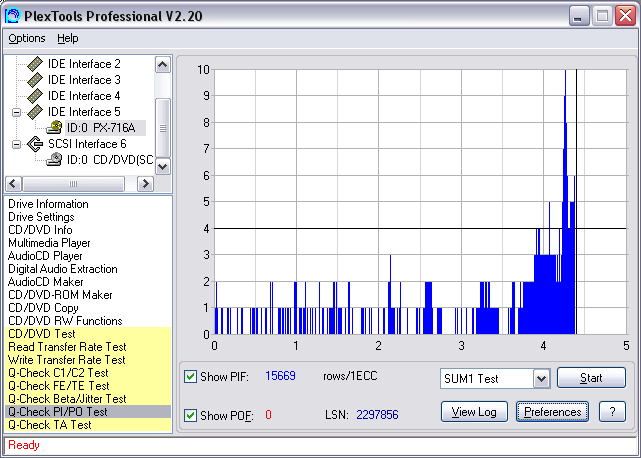Toggle the Show PIF checkbox
The image size is (641, 458).
pyautogui.click(x=190, y=376)
